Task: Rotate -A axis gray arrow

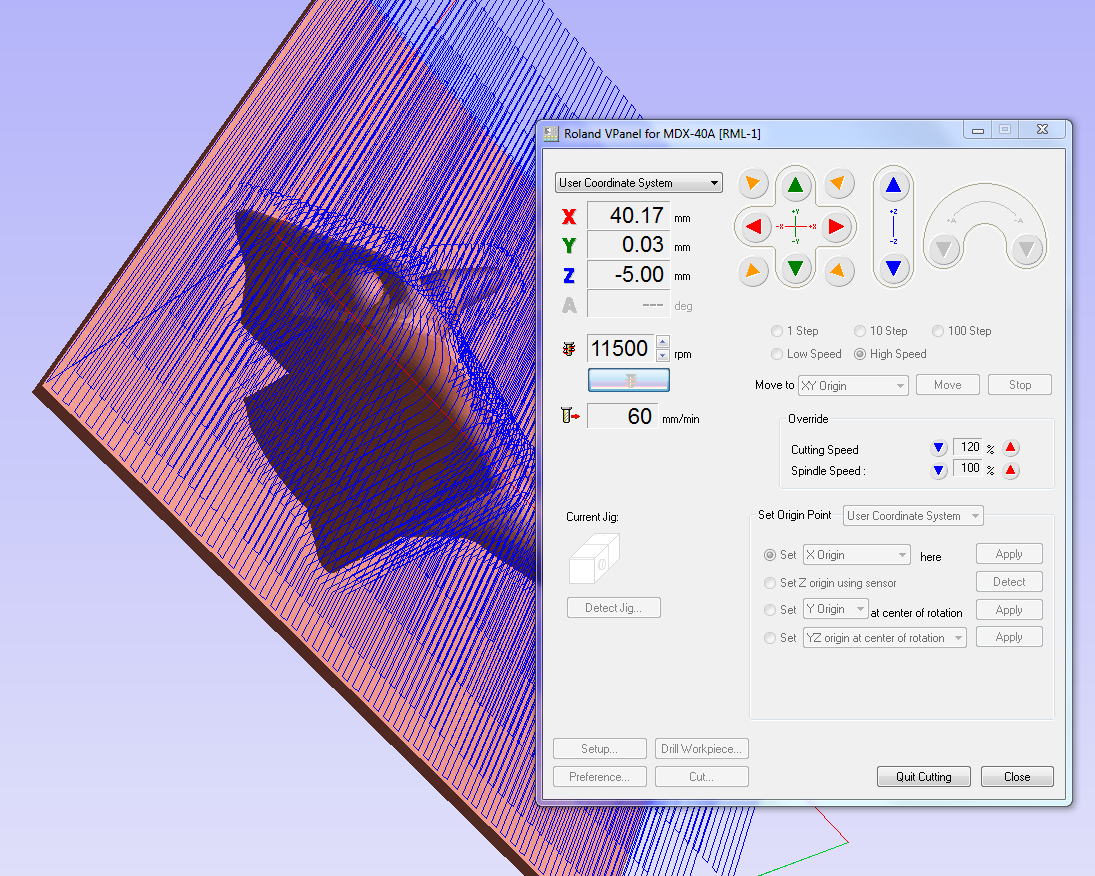Action: [1027, 249]
